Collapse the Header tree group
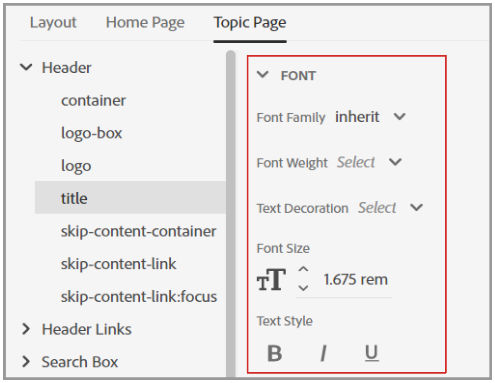495x383 pixels. tap(26, 67)
